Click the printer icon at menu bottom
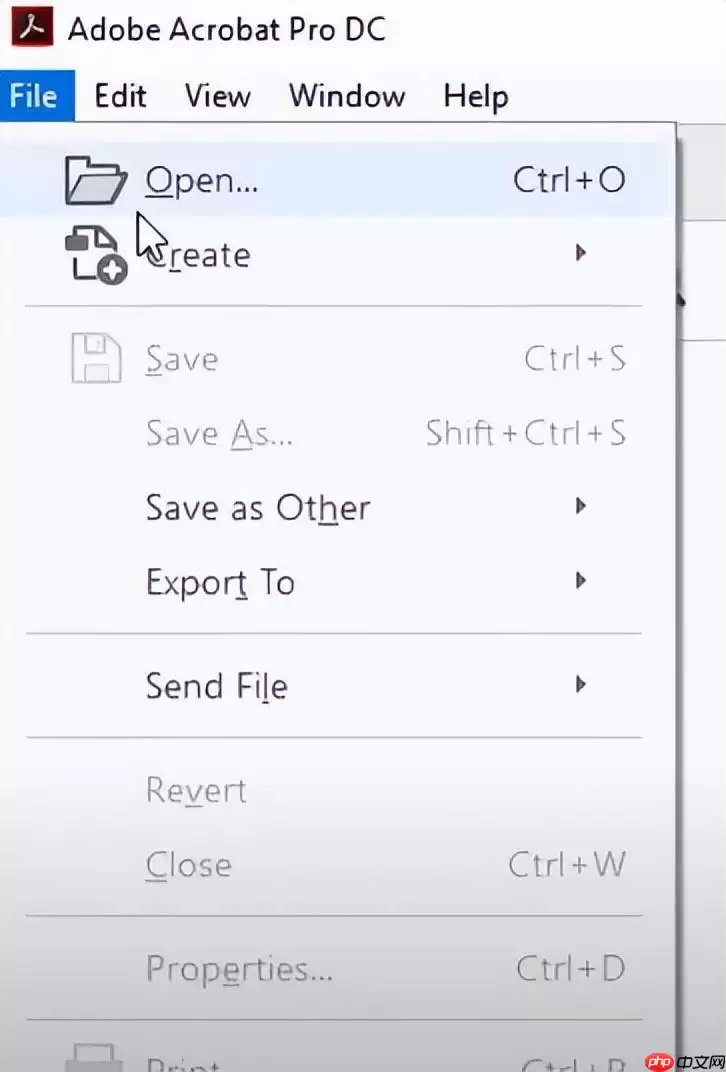Viewport: 726px width, 1072px height. pos(94,1058)
